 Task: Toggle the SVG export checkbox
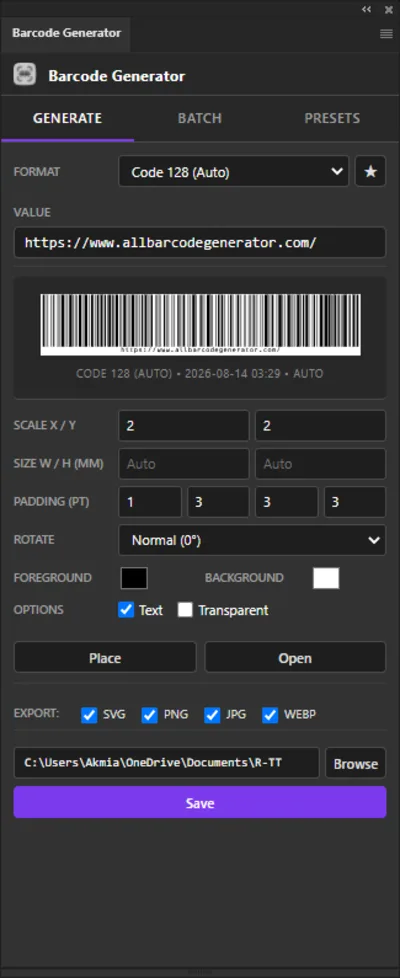pos(89,715)
